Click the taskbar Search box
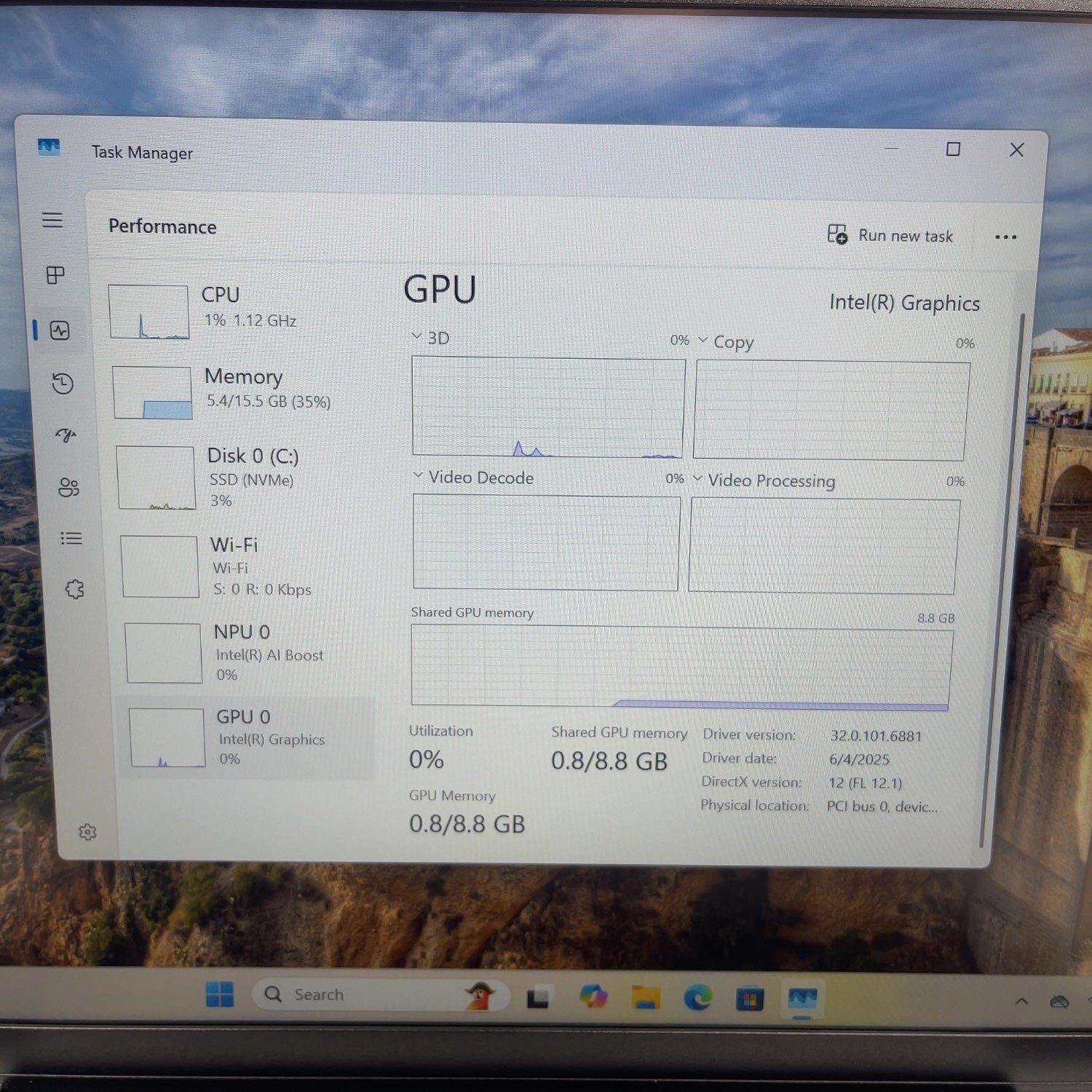This screenshot has height=1092, width=1092. coord(380,995)
